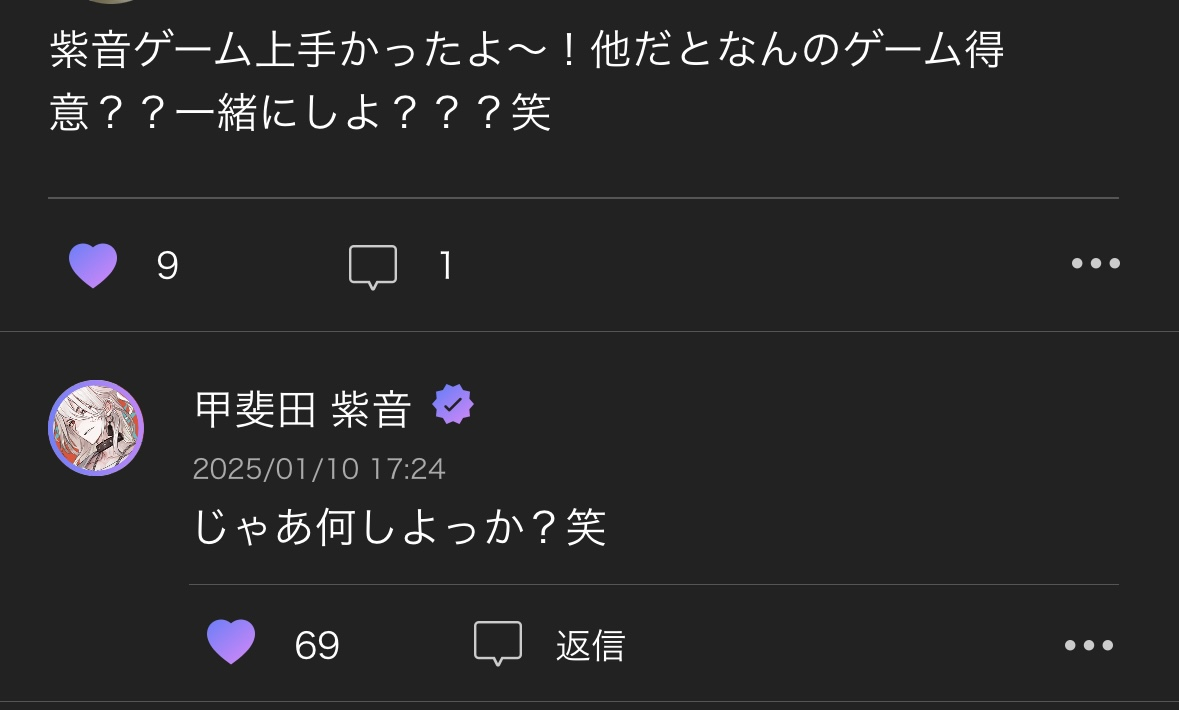Image resolution: width=1179 pixels, height=710 pixels.
Task: Tap the like count 9 on the top comment
Action: [x=168, y=265]
